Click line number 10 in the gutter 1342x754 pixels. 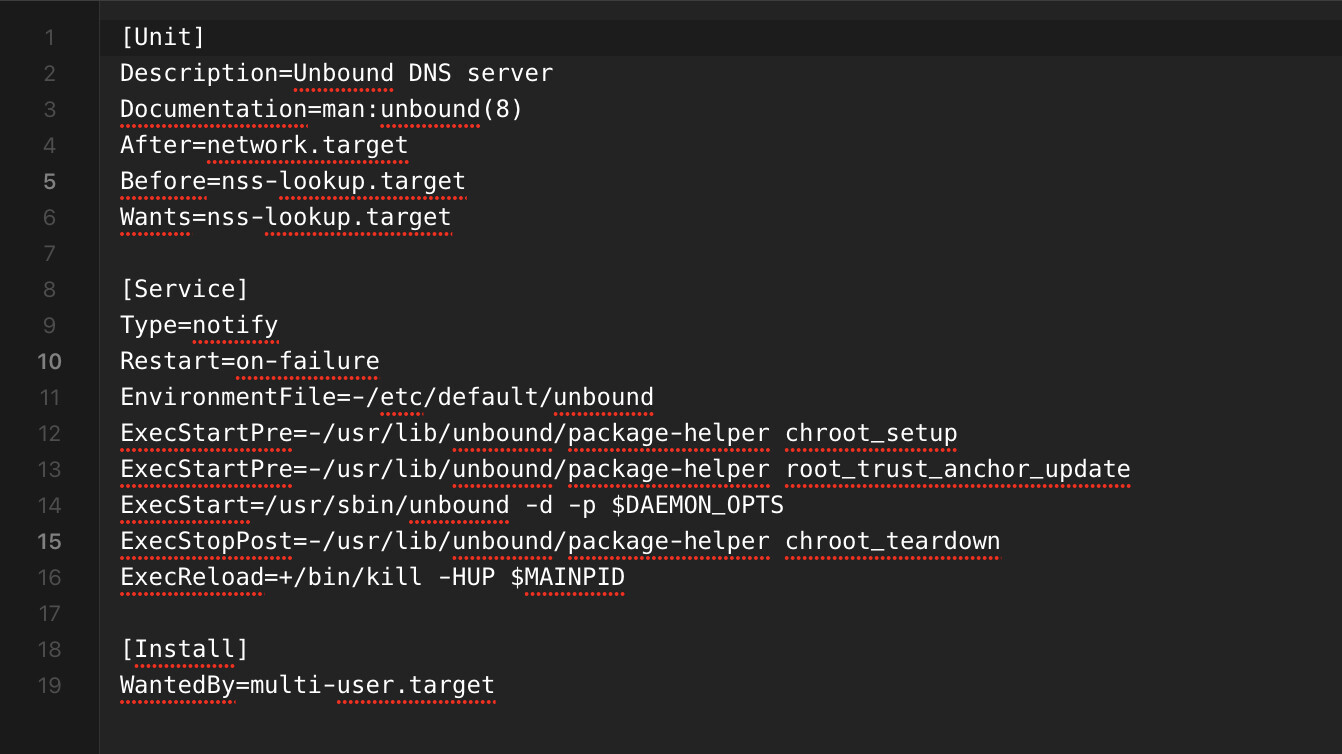coord(50,362)
